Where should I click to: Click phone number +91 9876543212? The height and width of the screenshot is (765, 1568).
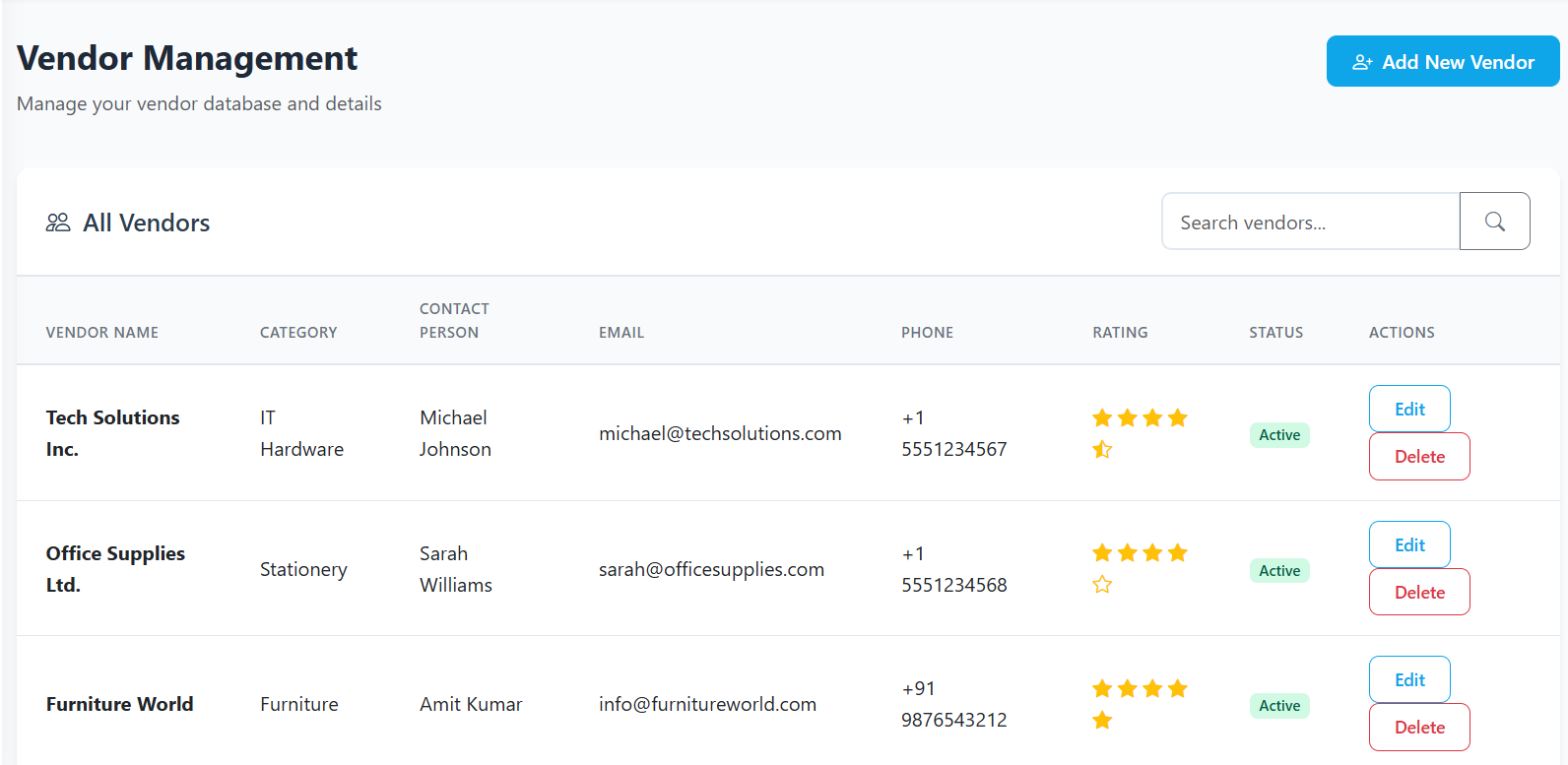coord(954,704)
